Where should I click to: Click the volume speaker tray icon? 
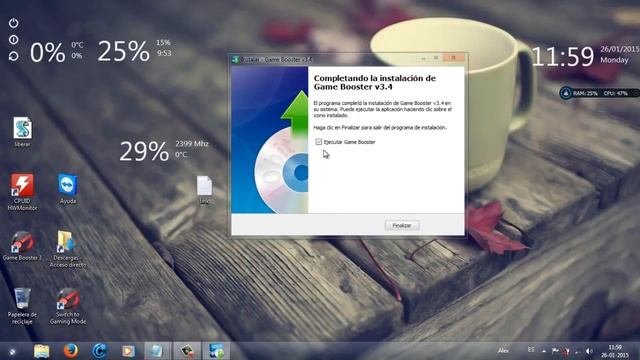[589, 351]
